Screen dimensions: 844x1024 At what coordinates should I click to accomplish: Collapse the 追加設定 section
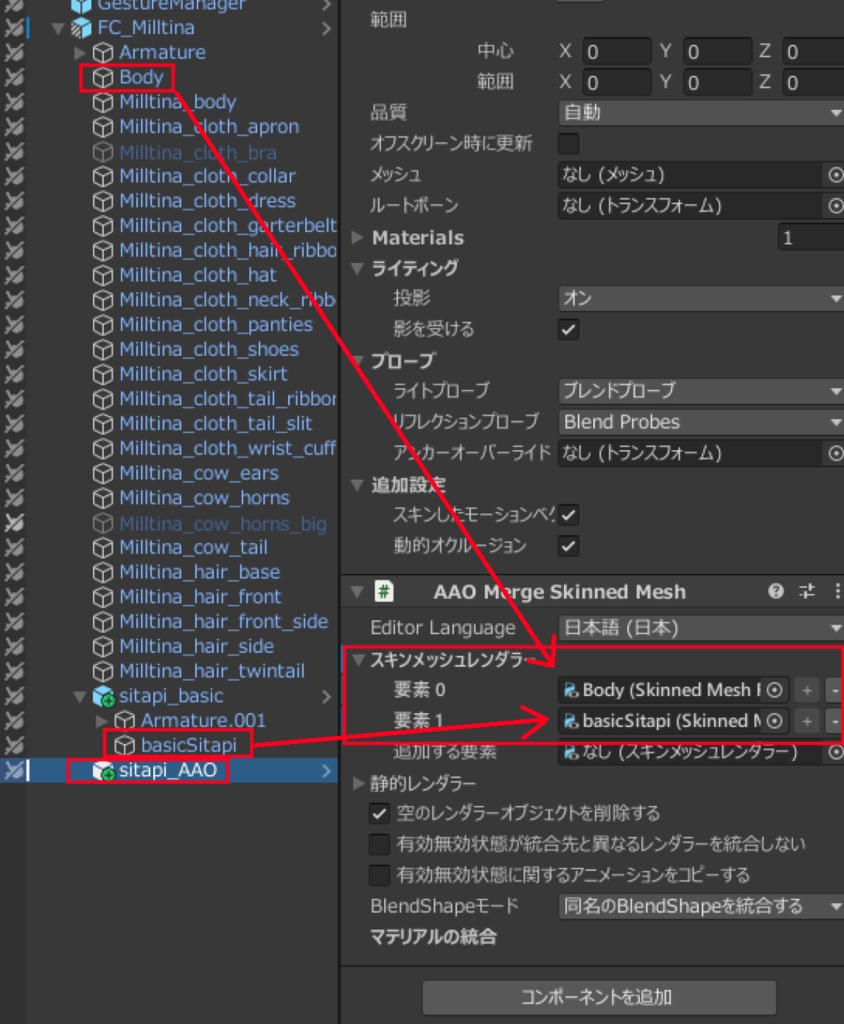tap(357, 485)
